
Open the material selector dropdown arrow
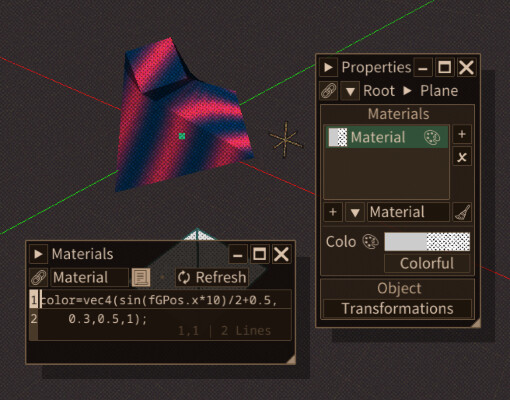pos(355,212)
